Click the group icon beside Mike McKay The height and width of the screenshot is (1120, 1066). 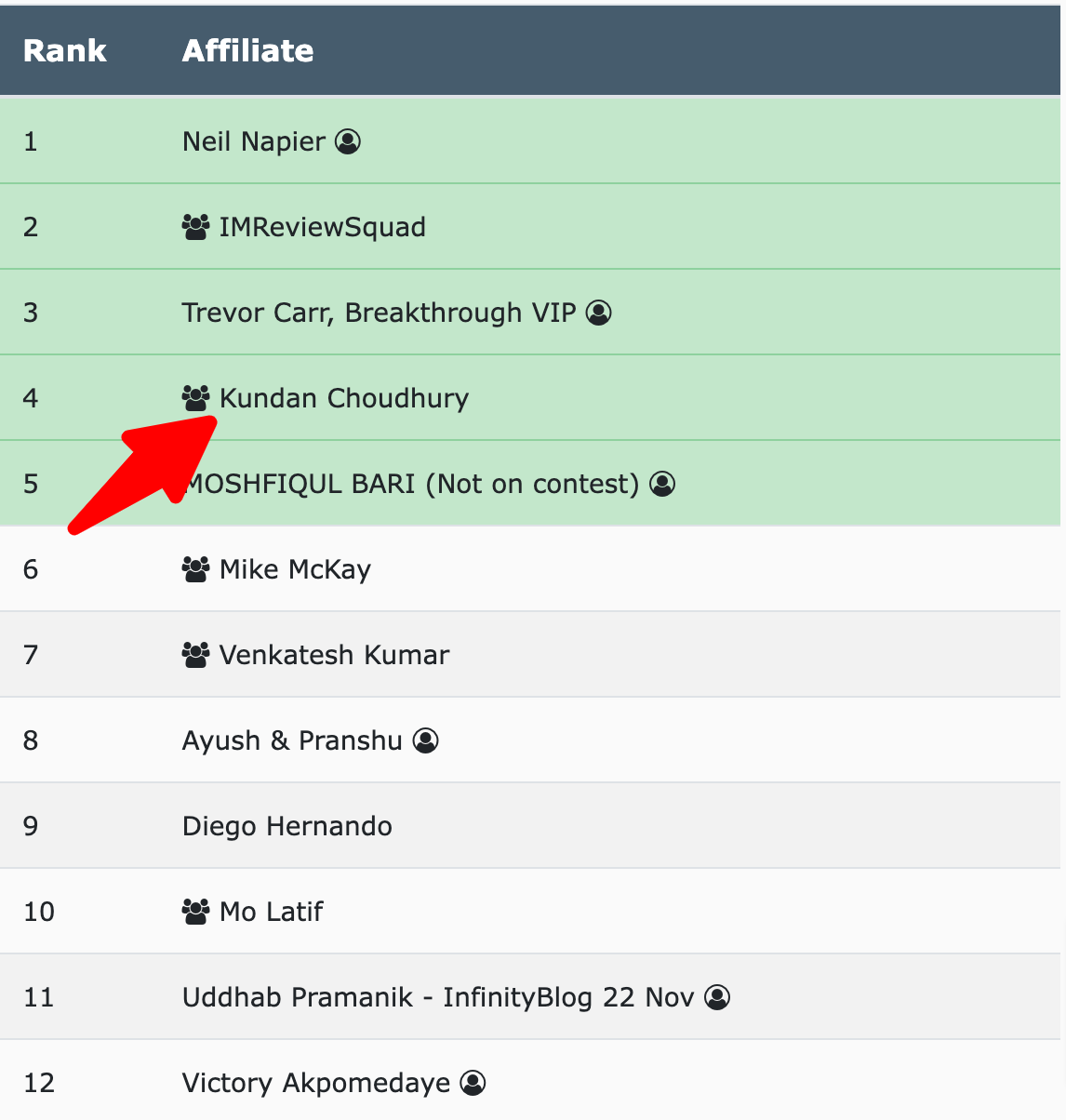point(195,569)
